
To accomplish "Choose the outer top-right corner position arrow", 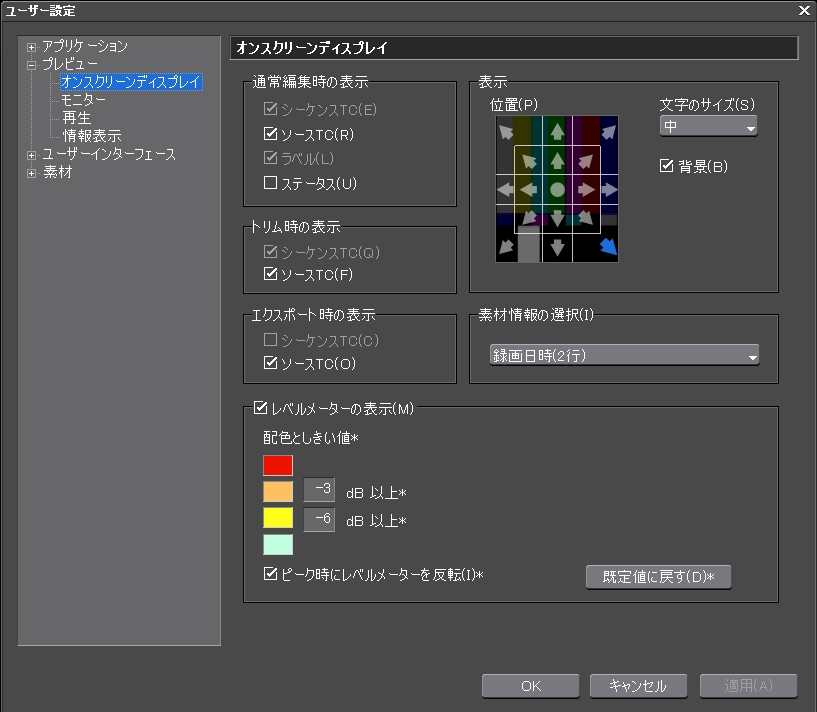I will point(608,131).
